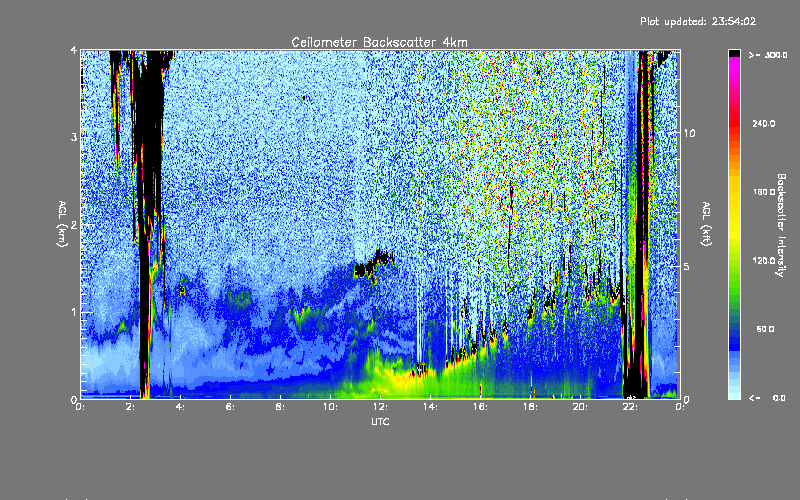The width and height of the screenshot is (800, 500).
Task: Click the 'Backscatter Intensity' colorbar label
Action: click(780, 225)
